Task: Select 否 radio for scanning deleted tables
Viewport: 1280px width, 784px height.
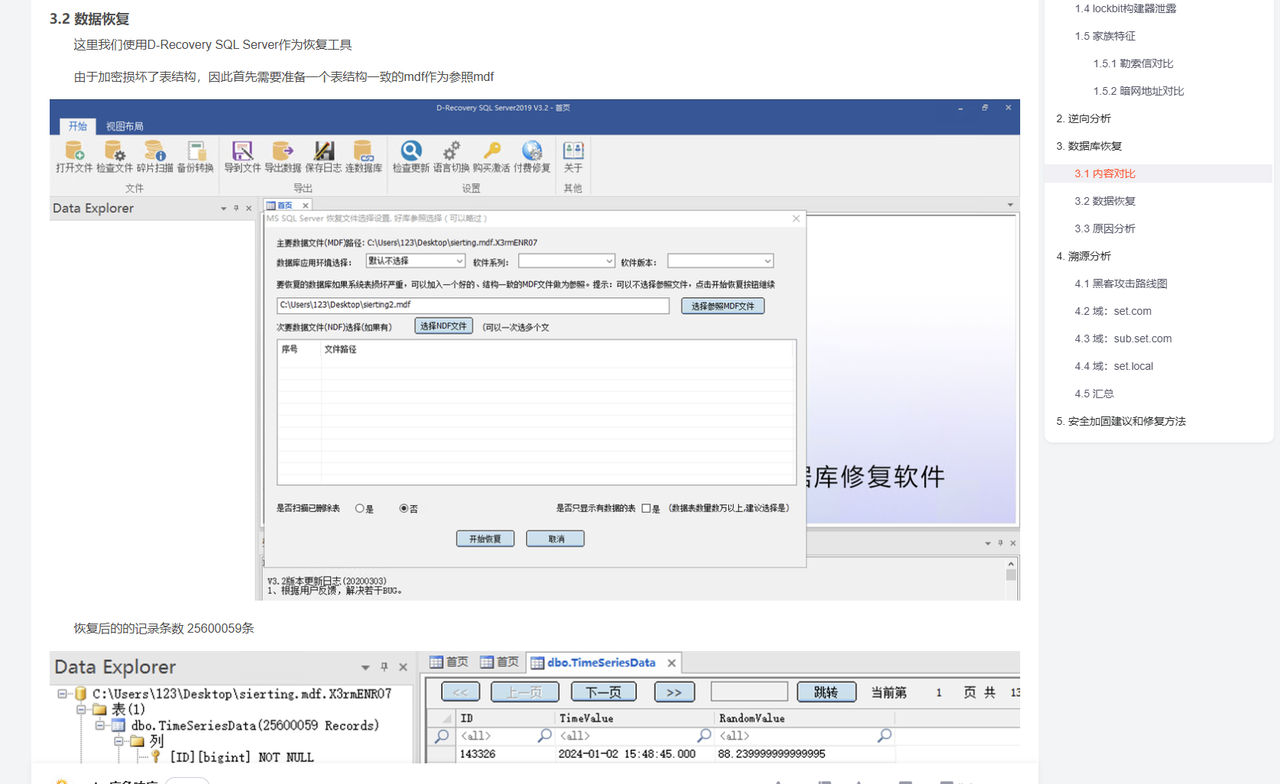Action: click(x=404, y=508)
